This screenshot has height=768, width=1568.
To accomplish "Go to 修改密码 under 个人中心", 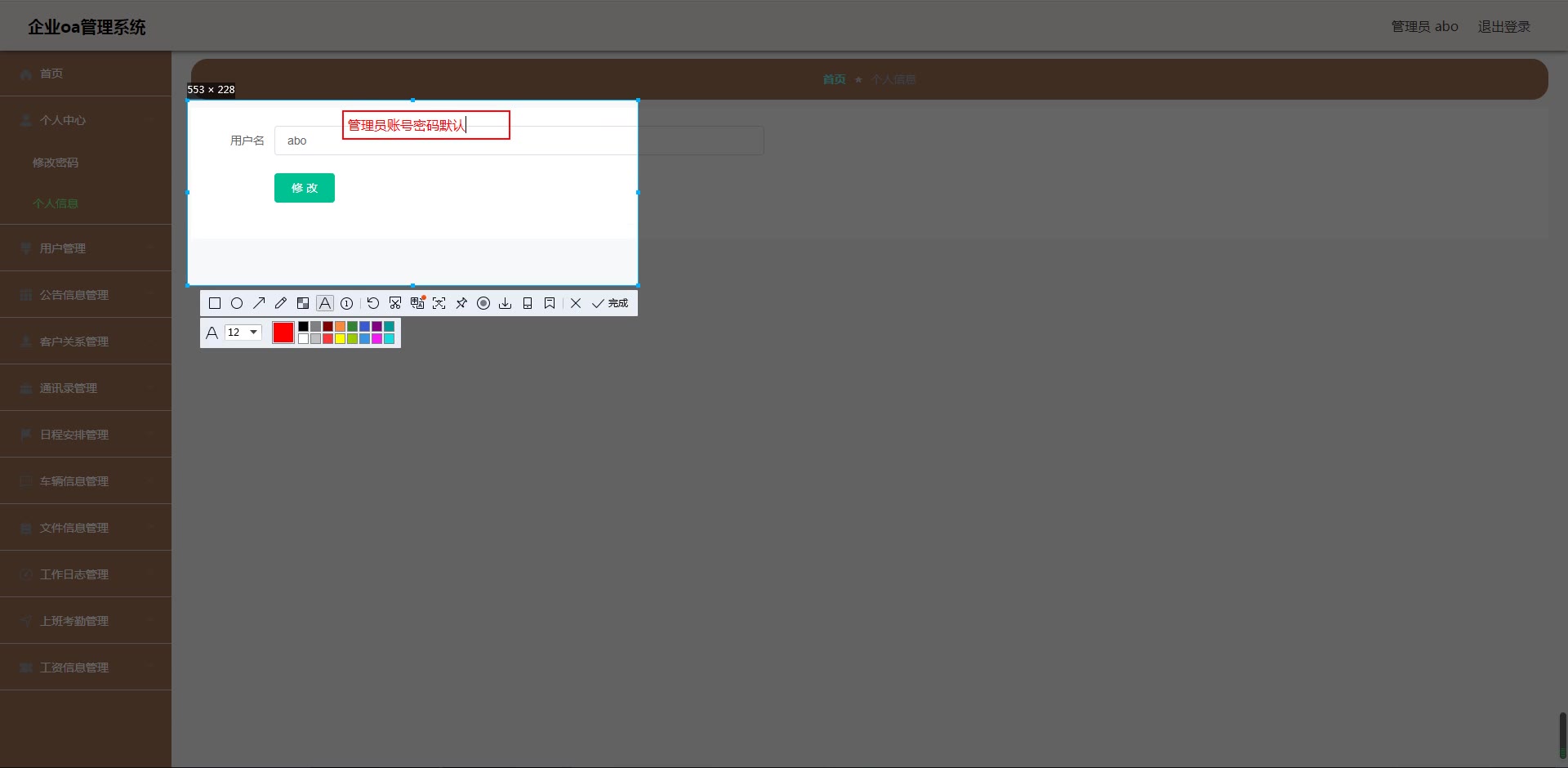I will coord(86,163).
